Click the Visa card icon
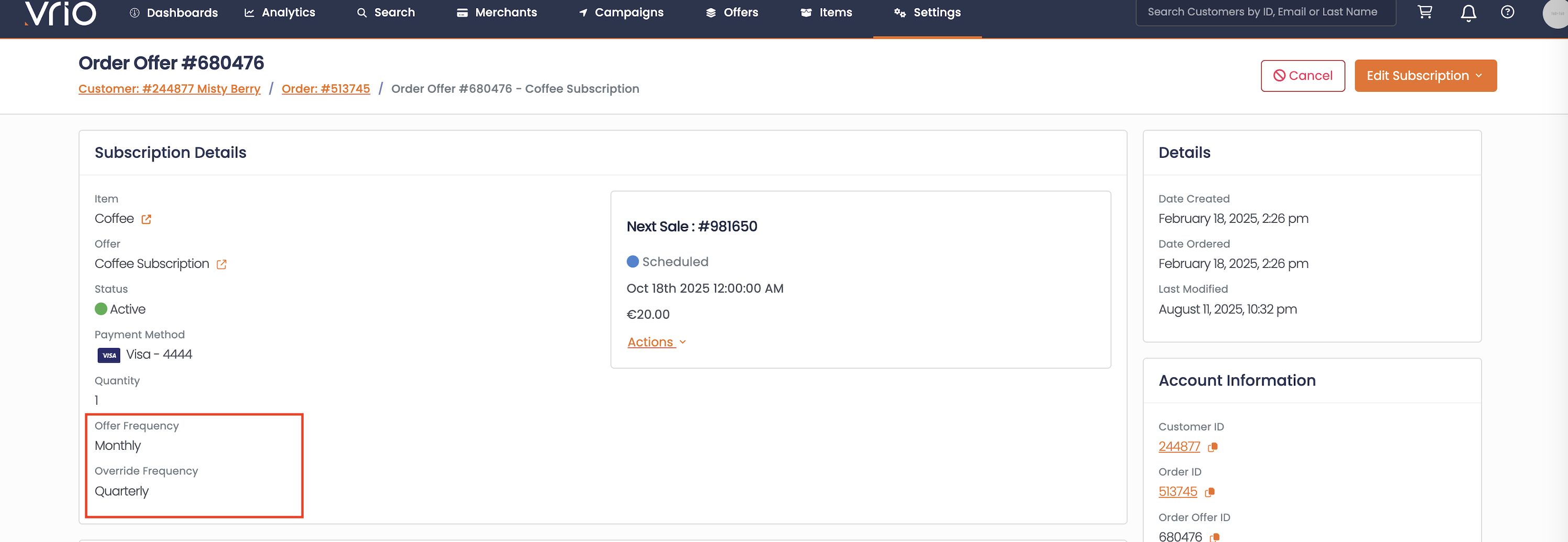1568x542 pixels. [x=109, y=355]
